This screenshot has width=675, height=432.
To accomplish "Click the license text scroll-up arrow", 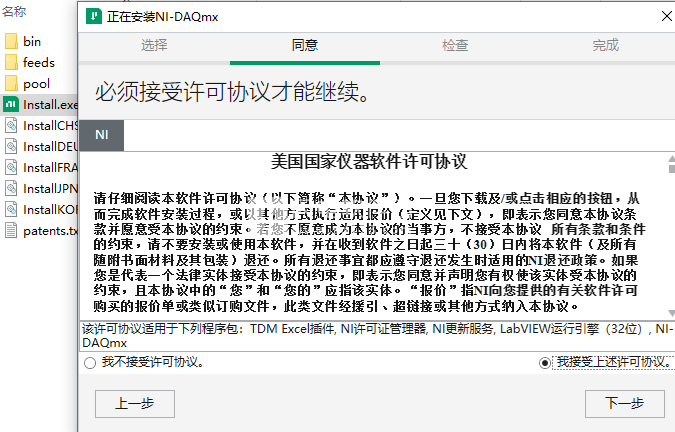I will (x=672, y=159).
